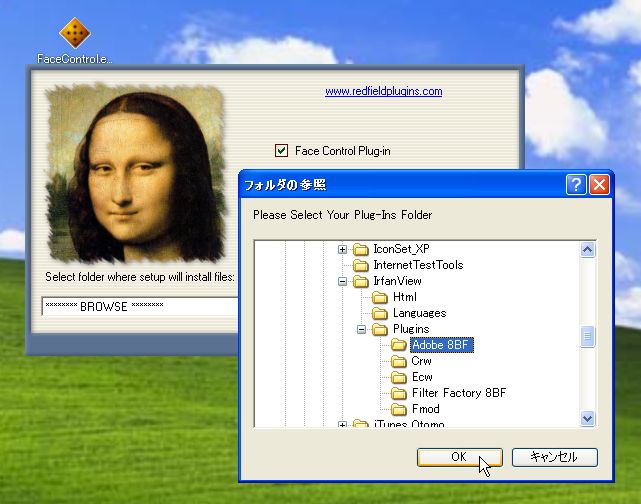Viewport: 641px width, 504px height.
Task: Expand the iTunes Otomo tree node
Action: click(342, 424)
